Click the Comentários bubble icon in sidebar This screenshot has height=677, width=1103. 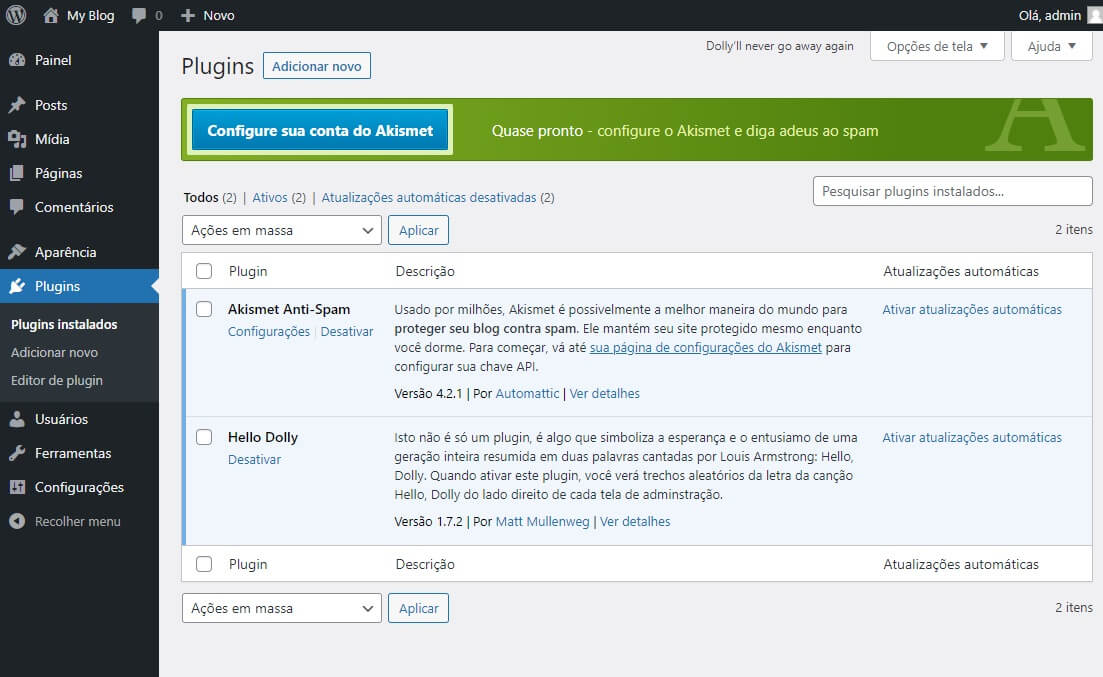click(17, 206)
